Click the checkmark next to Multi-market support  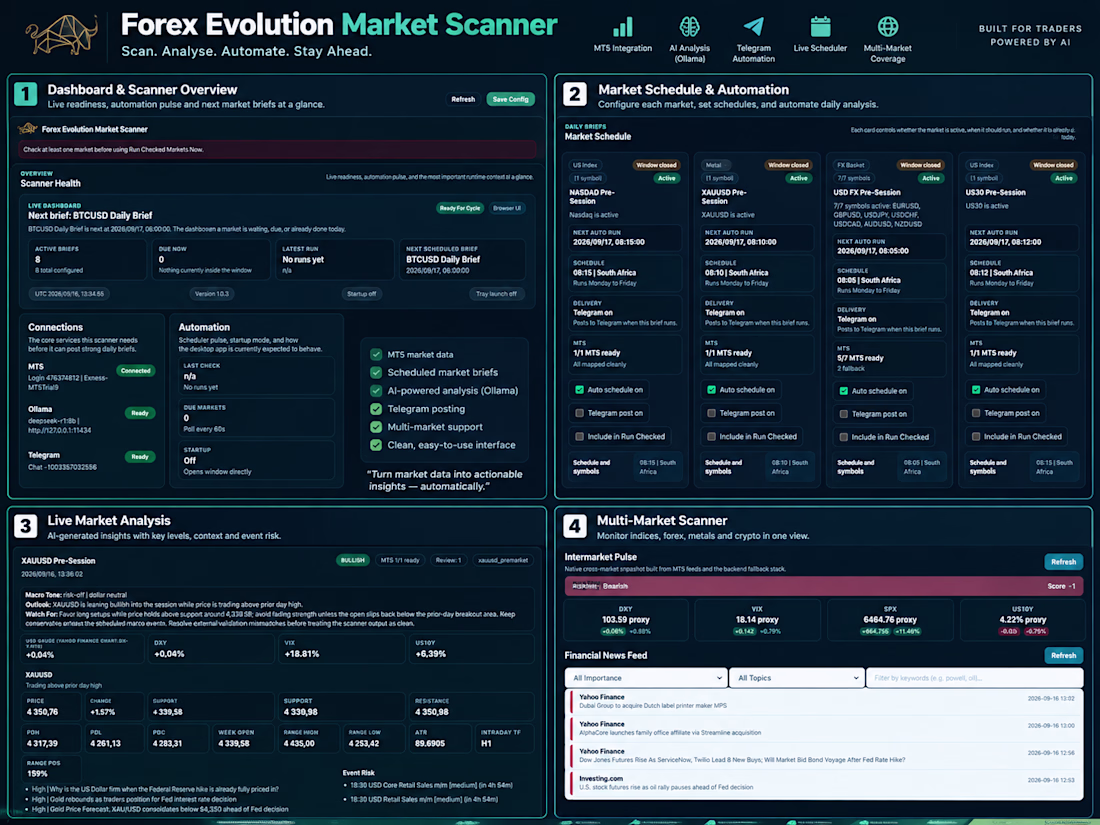coord(376,427)
